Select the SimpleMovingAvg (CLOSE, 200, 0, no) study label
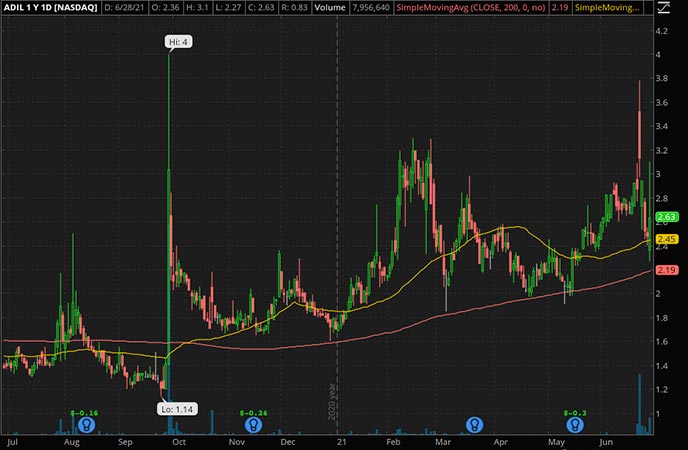Viewport: 688px width, 450px height. tap(471, 7)
